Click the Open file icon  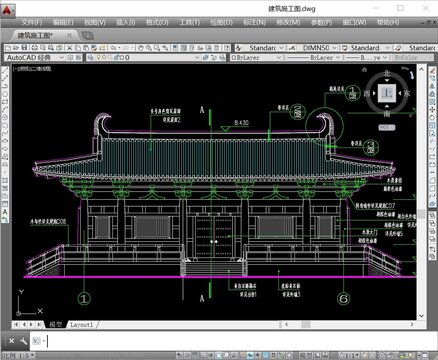(16, 48)
